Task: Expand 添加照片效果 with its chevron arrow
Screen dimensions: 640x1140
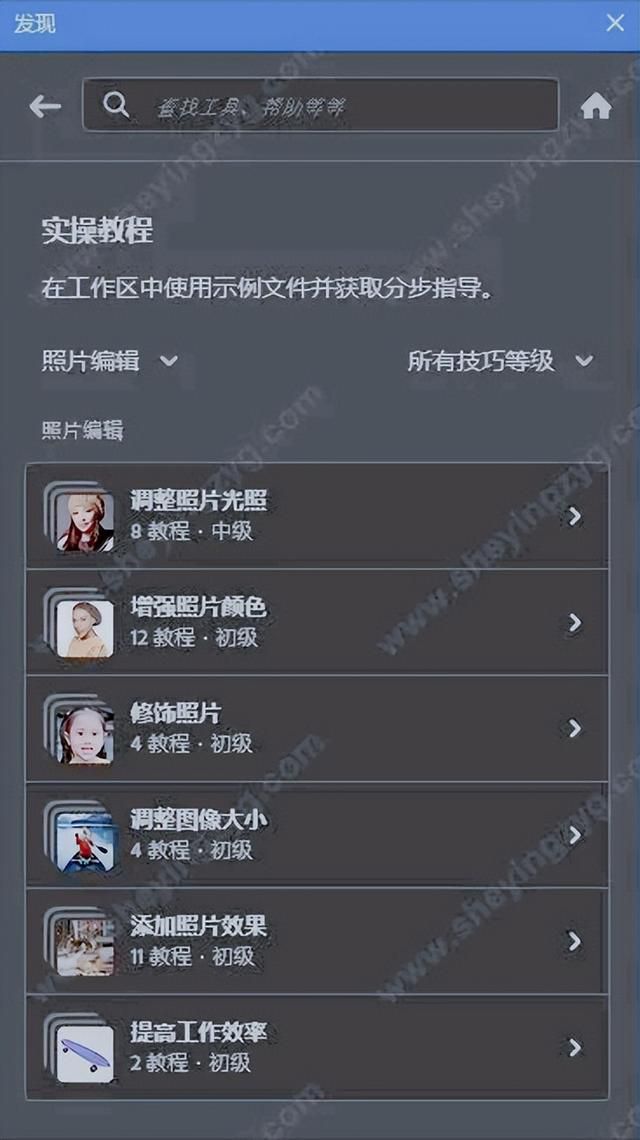Action: (575, 941)
